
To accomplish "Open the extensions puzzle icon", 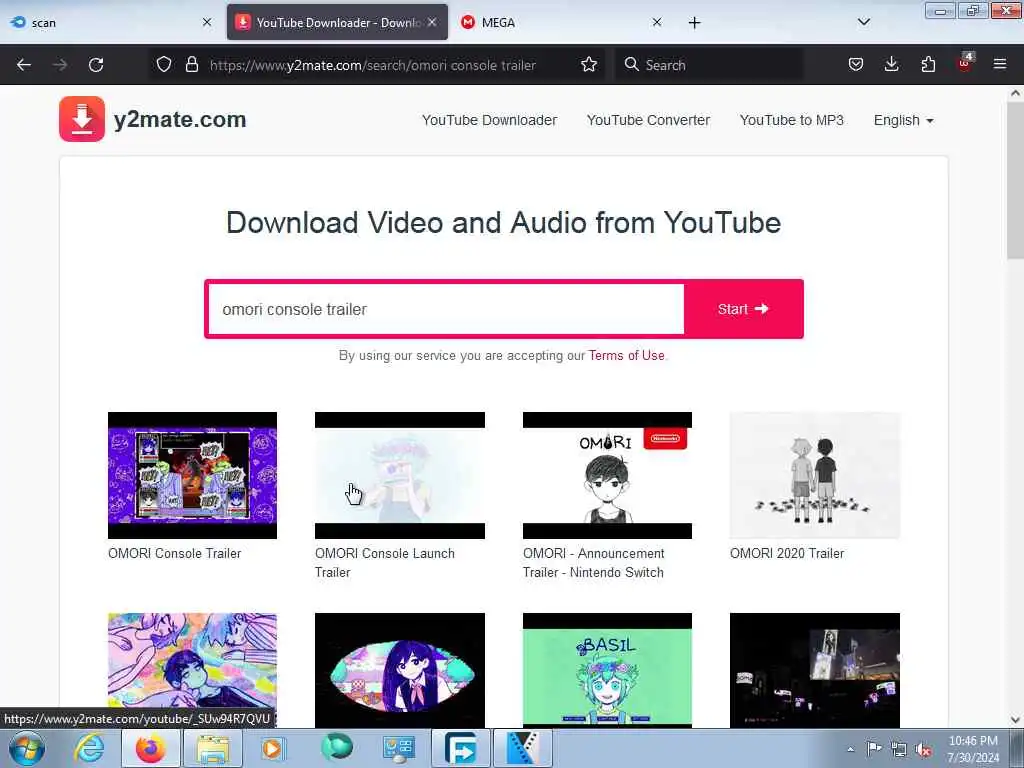I will click(928, 64).
